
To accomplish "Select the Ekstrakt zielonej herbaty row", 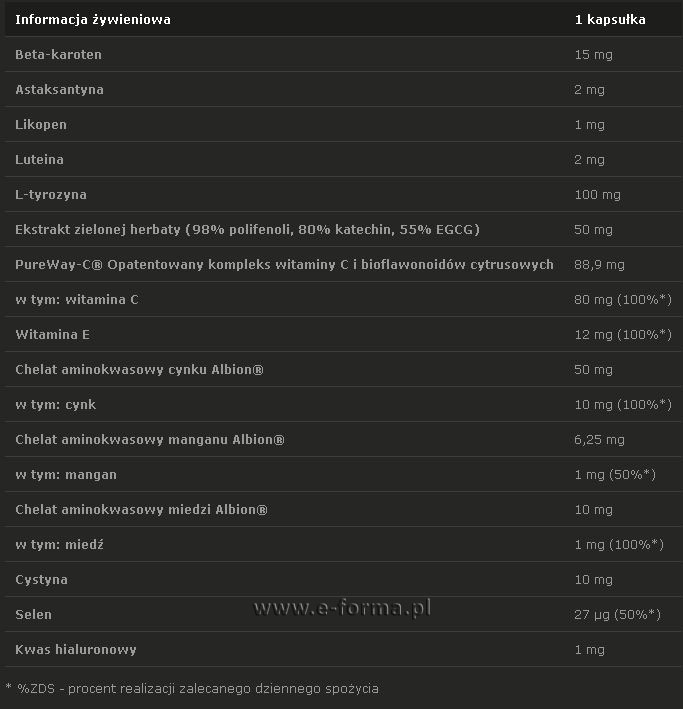I will [343, 230].
